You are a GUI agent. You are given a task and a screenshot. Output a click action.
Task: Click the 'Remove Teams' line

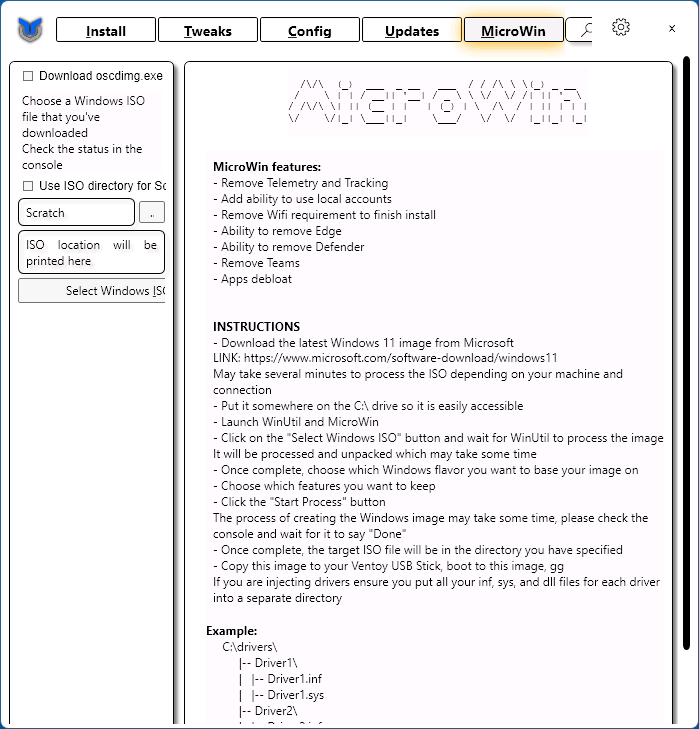(x=256, y=263)
